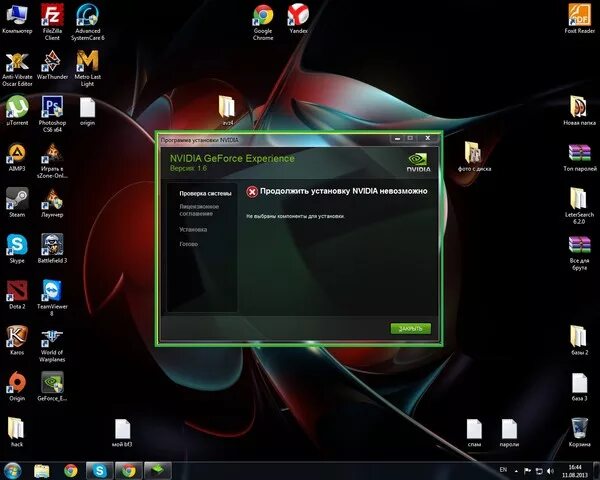Open the folder above the installer window

coord(227,111)
